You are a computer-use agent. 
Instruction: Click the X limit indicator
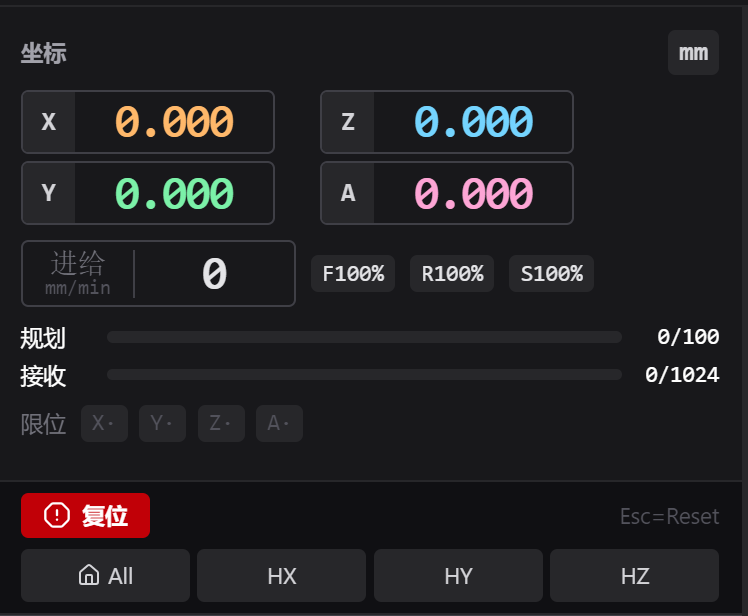104,423
